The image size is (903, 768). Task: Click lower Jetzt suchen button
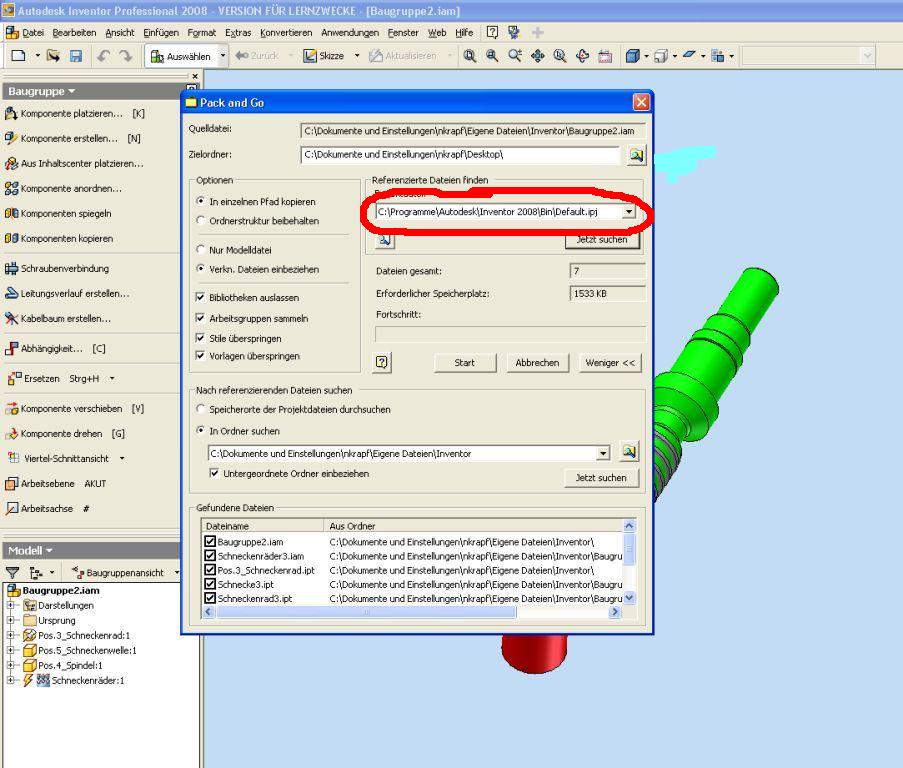[601, 478]
